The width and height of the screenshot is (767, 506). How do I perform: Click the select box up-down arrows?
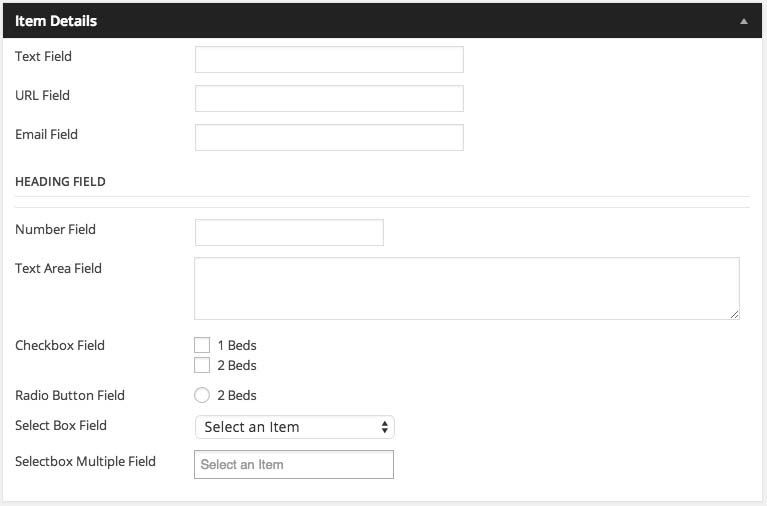click(x=385, y=427)
